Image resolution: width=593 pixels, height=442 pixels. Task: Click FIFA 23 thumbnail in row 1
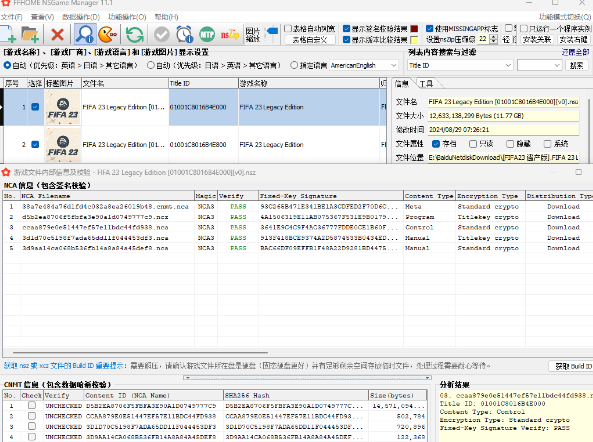pyautogui.click(x=63, y=107)
